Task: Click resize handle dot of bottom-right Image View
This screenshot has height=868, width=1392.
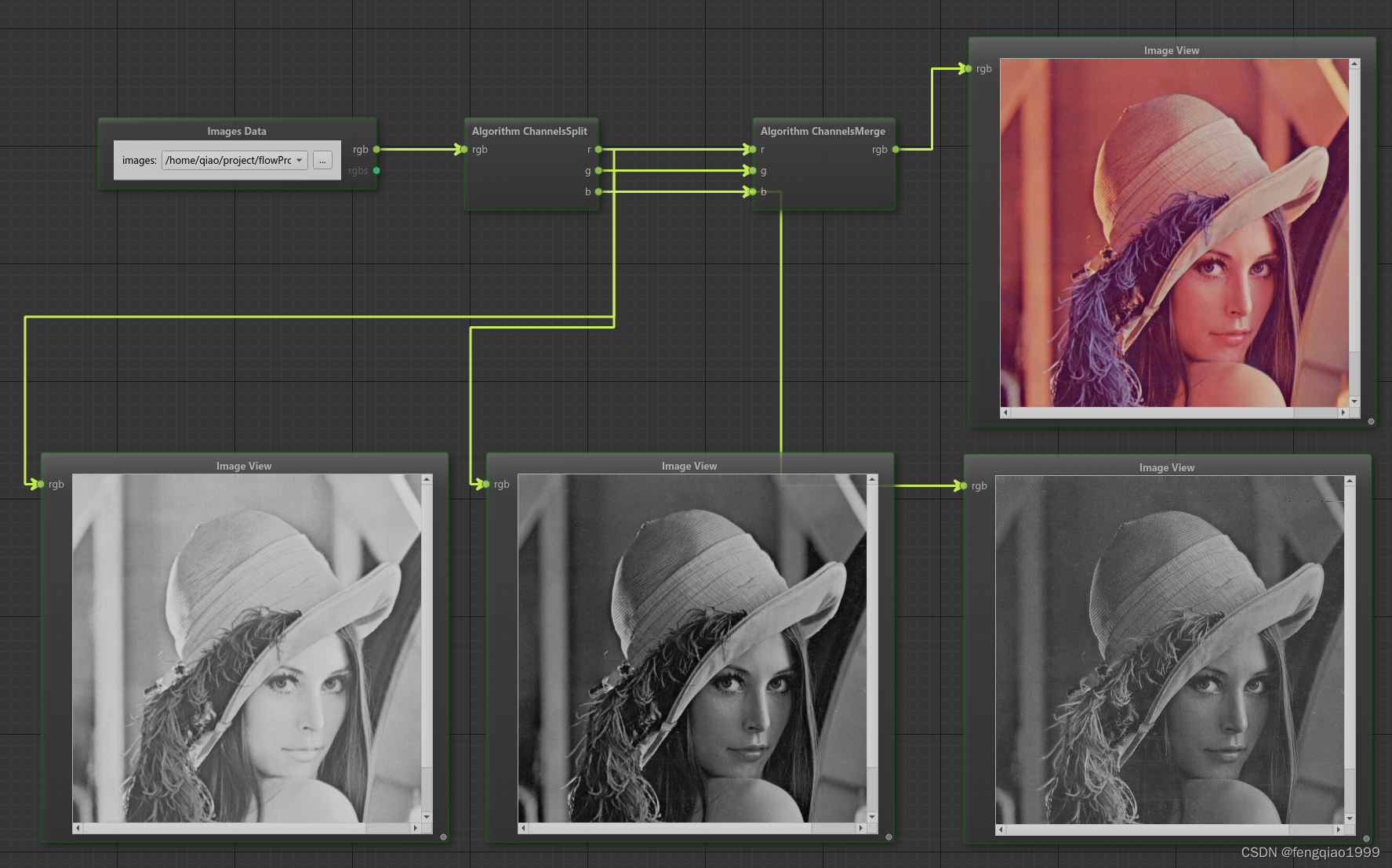Action: click(x=1366, y=839)
